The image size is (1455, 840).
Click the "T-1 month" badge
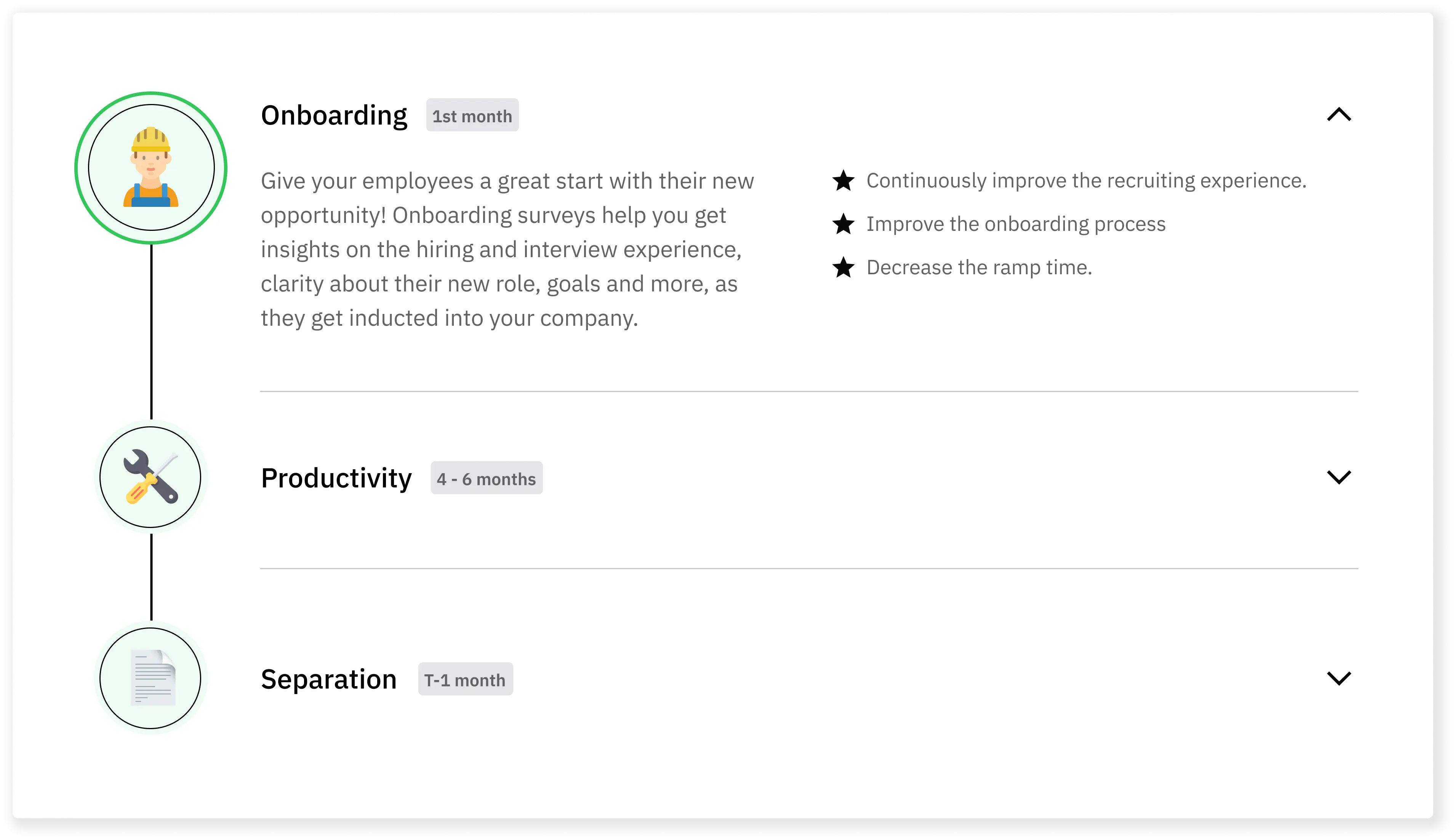pos(465,680)
